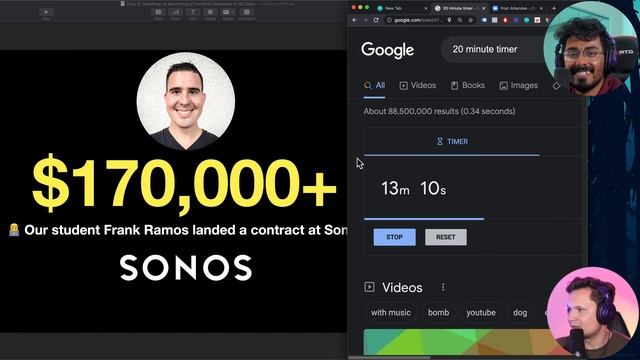Close the 20 minute timer tab
The image size is (640, 360).
point(484,8)
